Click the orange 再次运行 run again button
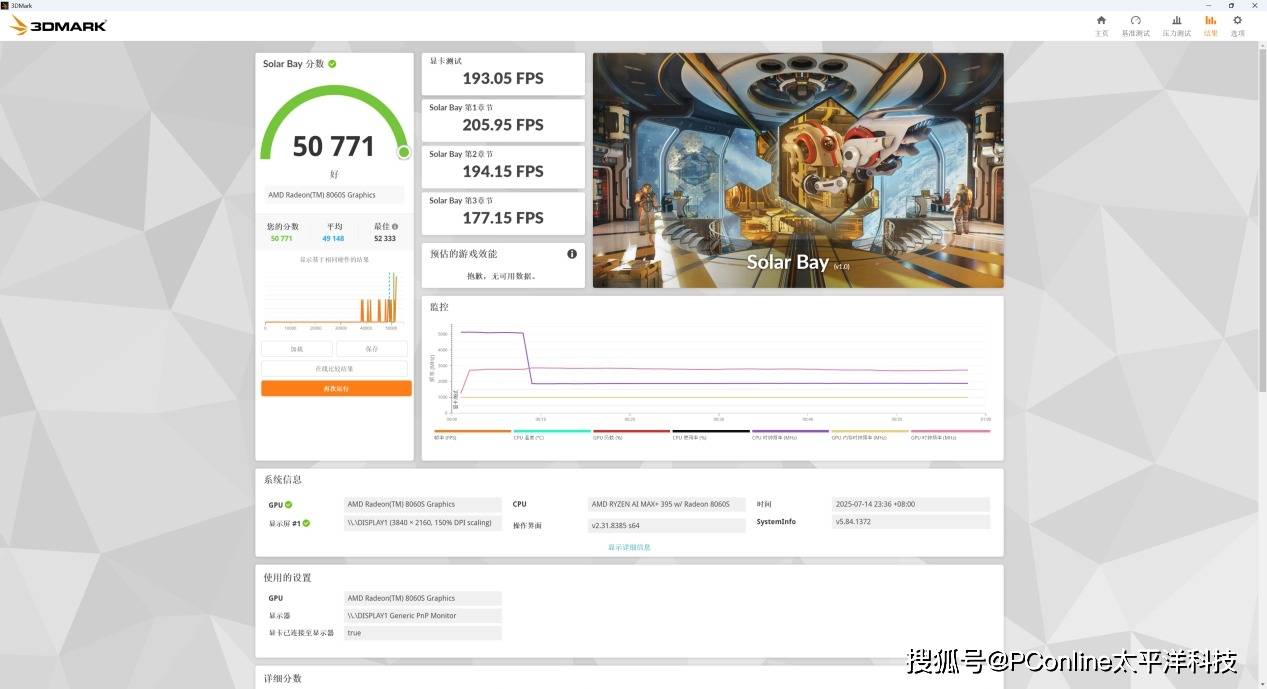This screenshot has height=689, width=1267. tap(336, 388)
